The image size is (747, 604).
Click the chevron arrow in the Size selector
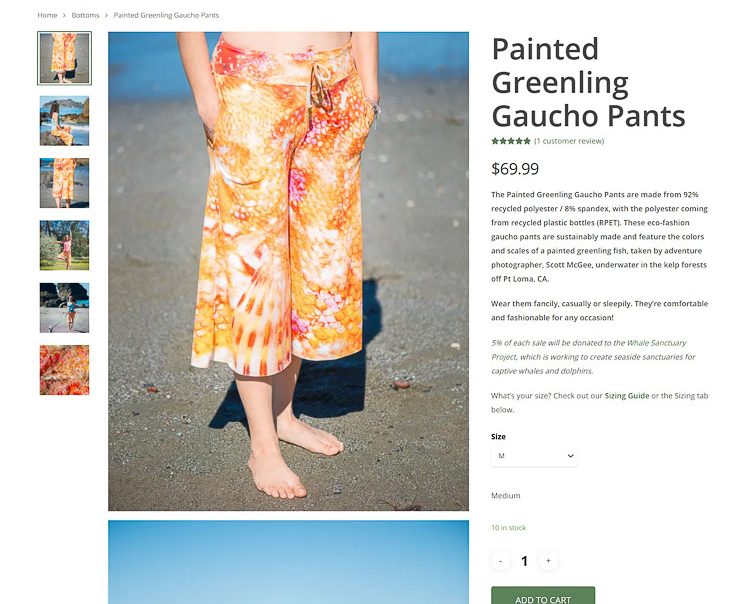point(570,456)
